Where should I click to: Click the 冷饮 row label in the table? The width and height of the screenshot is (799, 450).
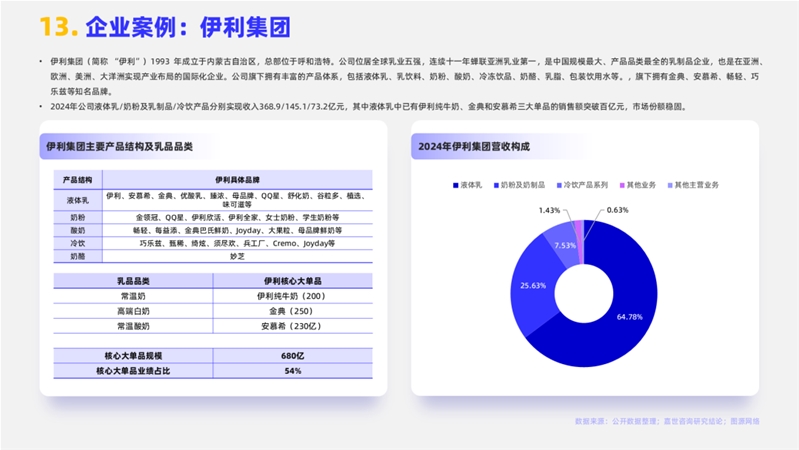78,243
